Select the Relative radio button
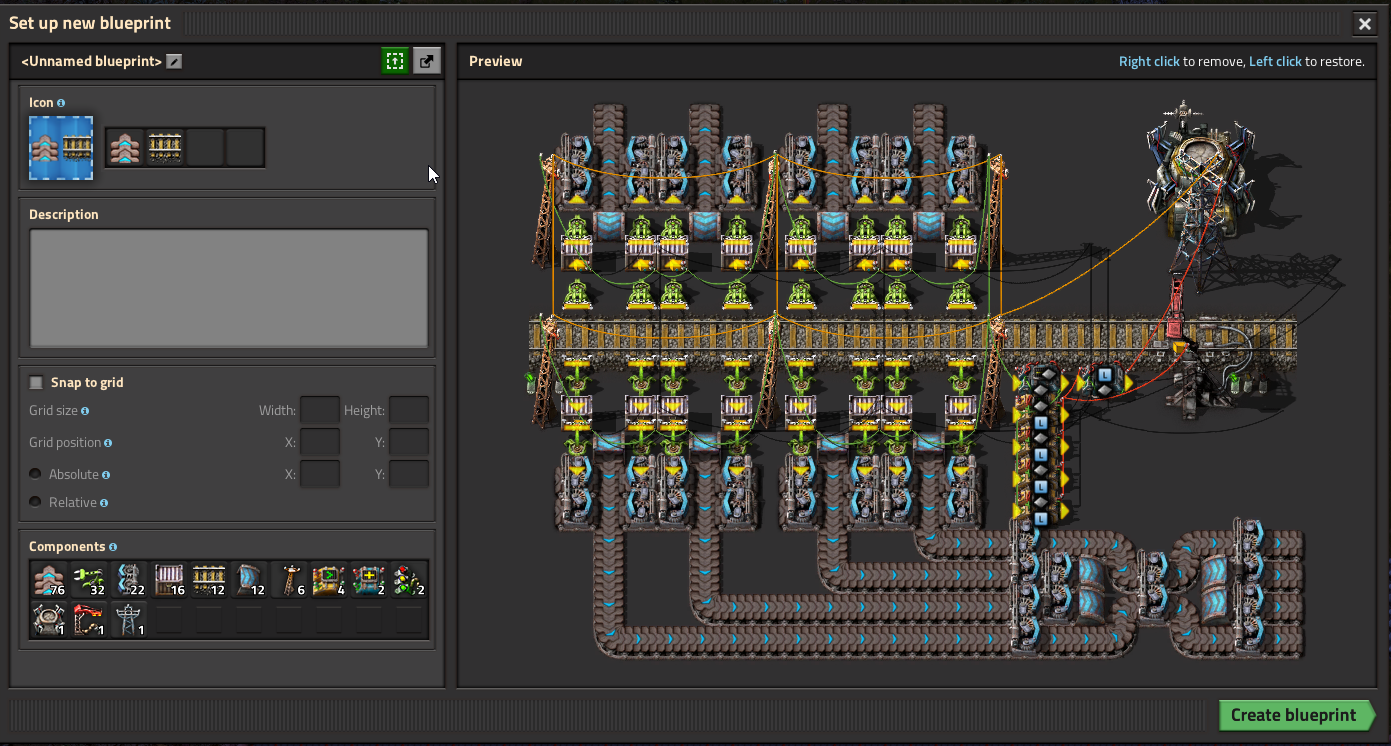 click(x=36, y=502)
